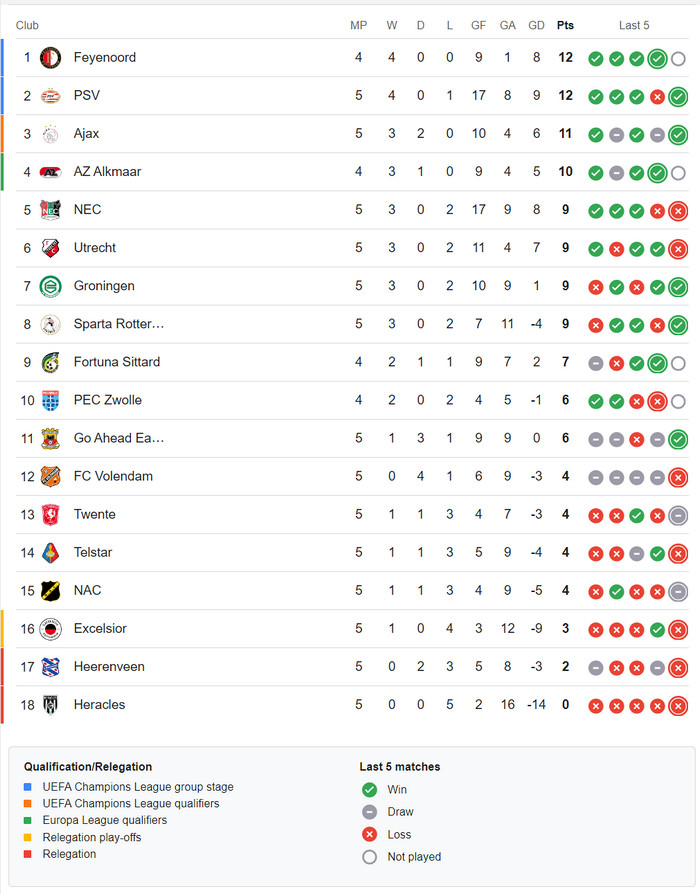Click the Last 5 column header

634,25
